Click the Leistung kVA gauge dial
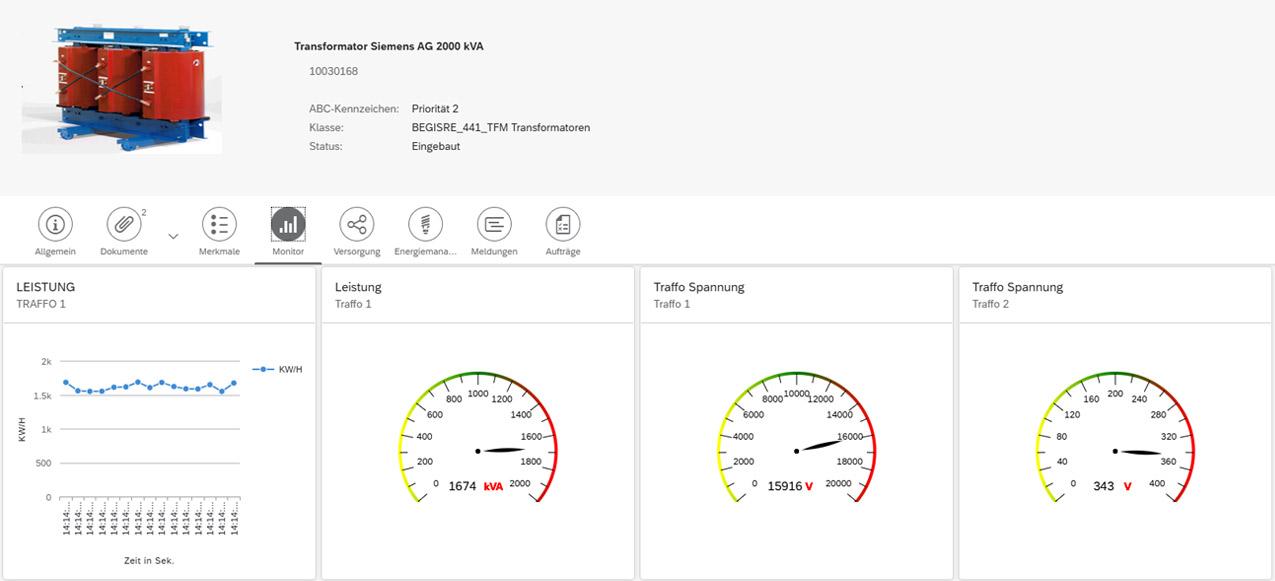The height and width of the screenshot is (581, 1275). pyautogui.click(x=478, y=440)
